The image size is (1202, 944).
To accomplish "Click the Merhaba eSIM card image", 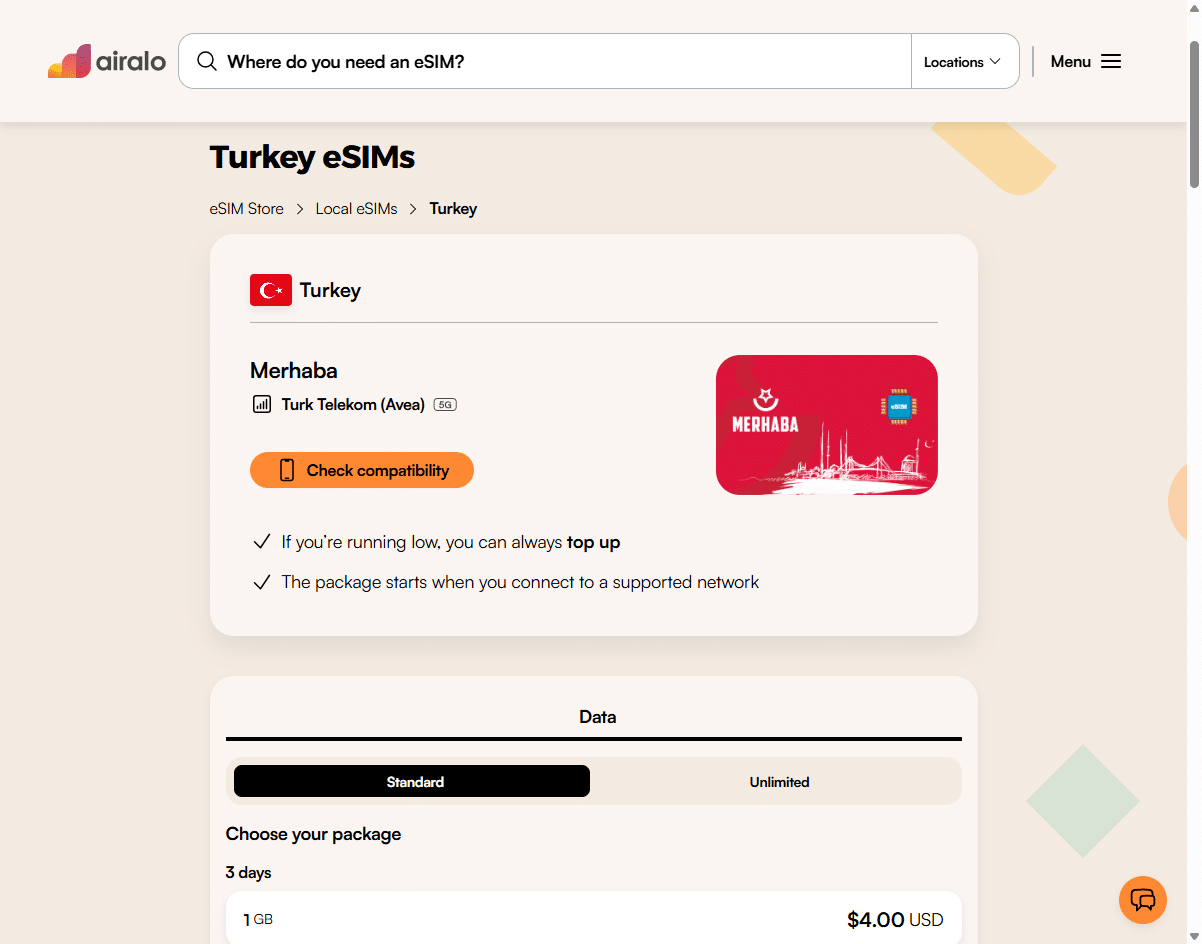I will (826, 424).
